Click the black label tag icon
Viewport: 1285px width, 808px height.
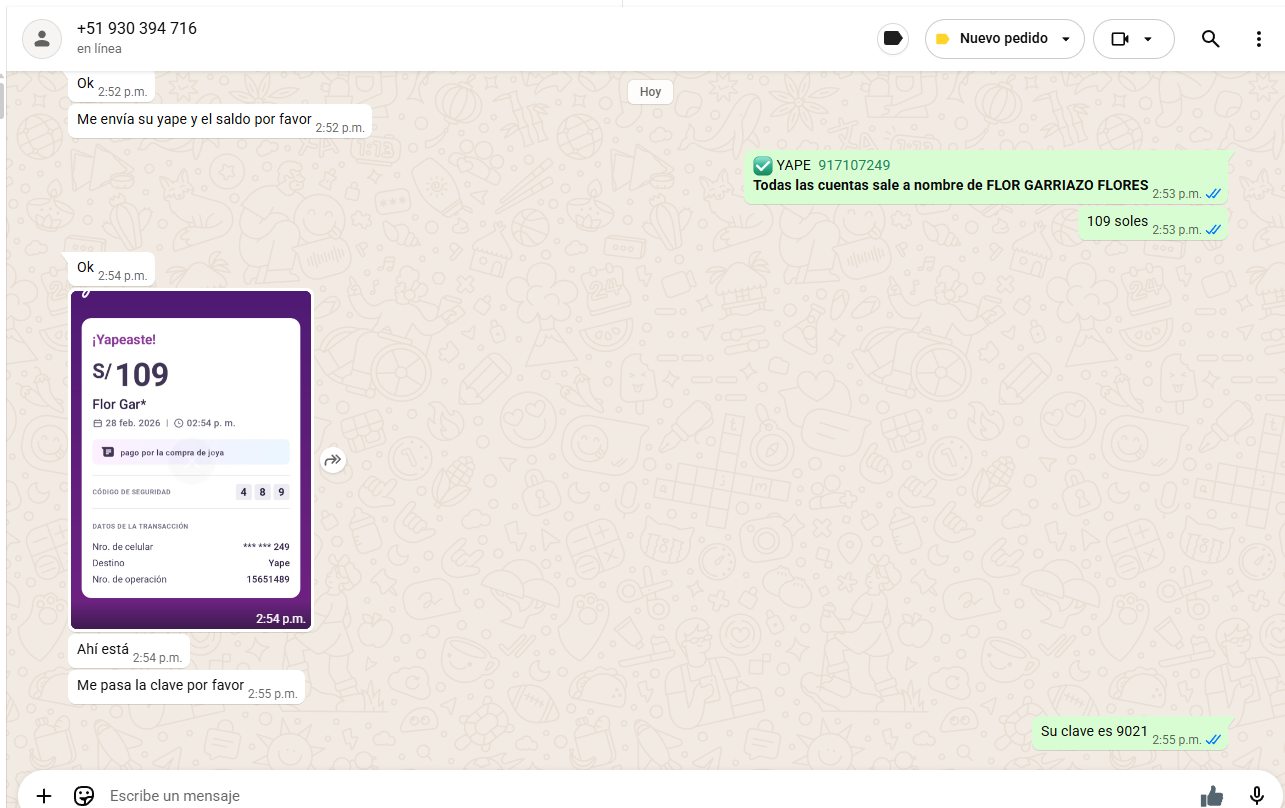tap(893, 39)
